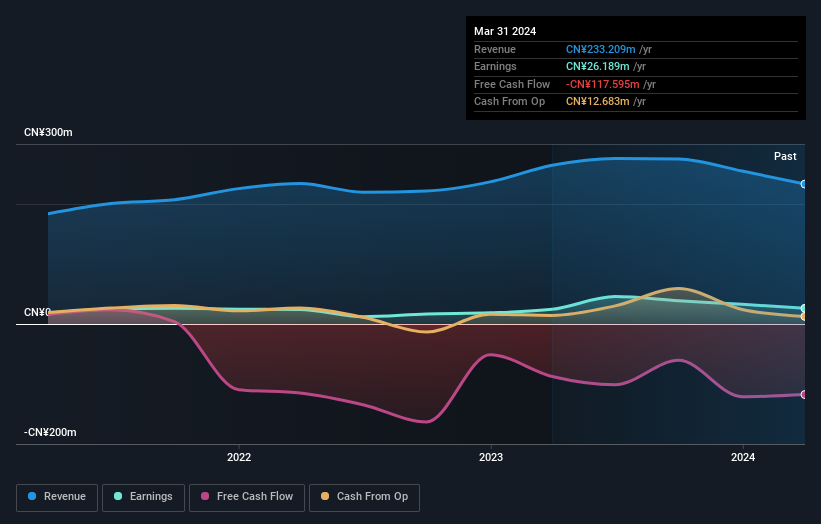This screenshot has height=524, width=821.
Task: Toggle the Revenue legend button
Action: pyautogui.click(x=57, y=497)
